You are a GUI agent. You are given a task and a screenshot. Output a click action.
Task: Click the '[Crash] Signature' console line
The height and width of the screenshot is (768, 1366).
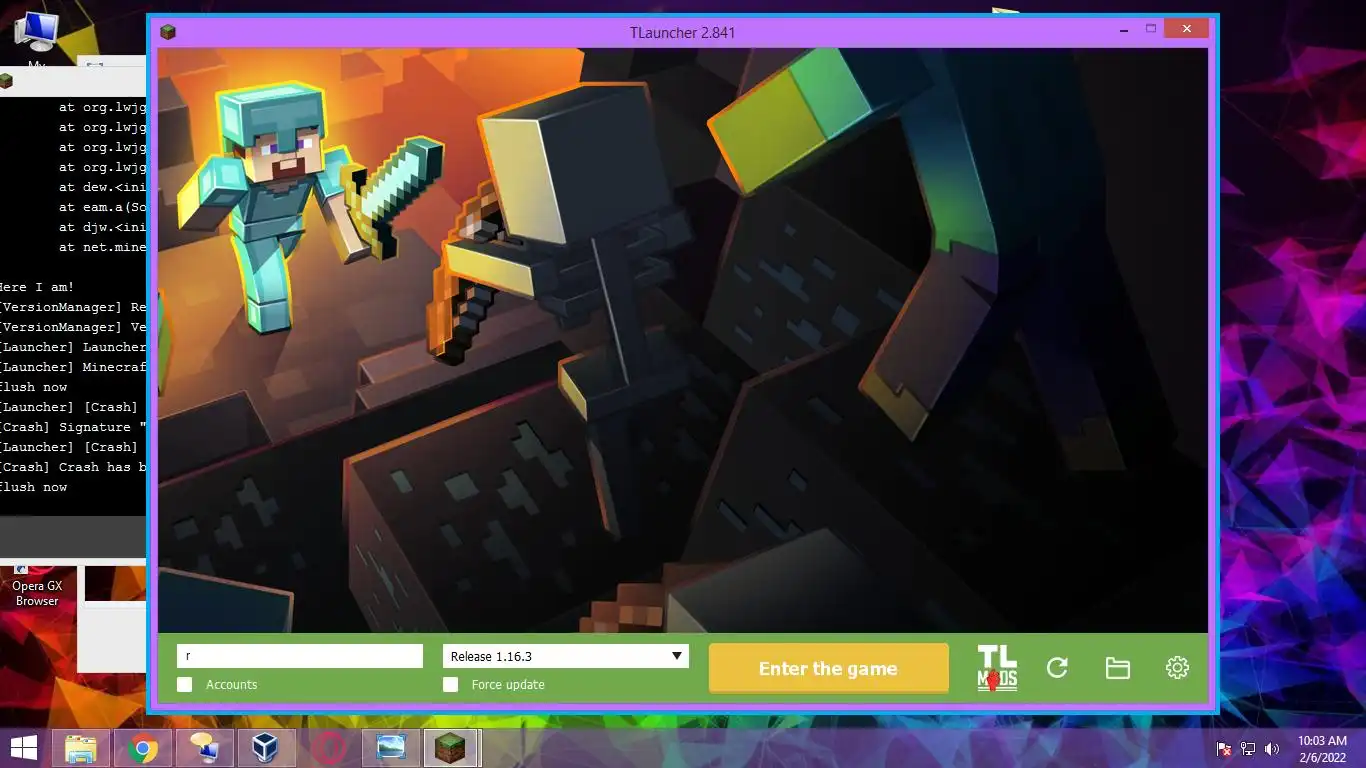click(73, 427)
